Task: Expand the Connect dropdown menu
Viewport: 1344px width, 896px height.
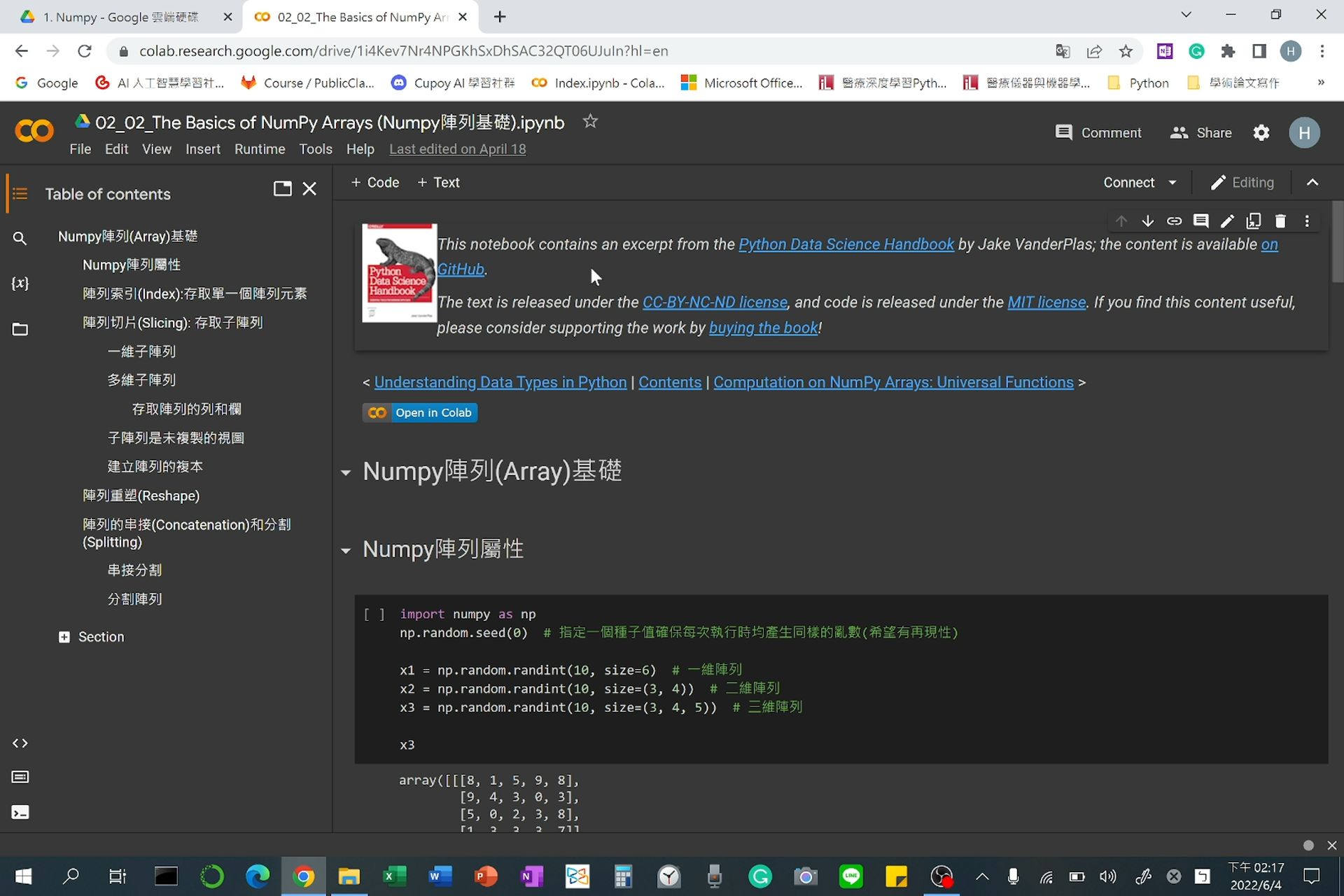Action: [1172, 182]
